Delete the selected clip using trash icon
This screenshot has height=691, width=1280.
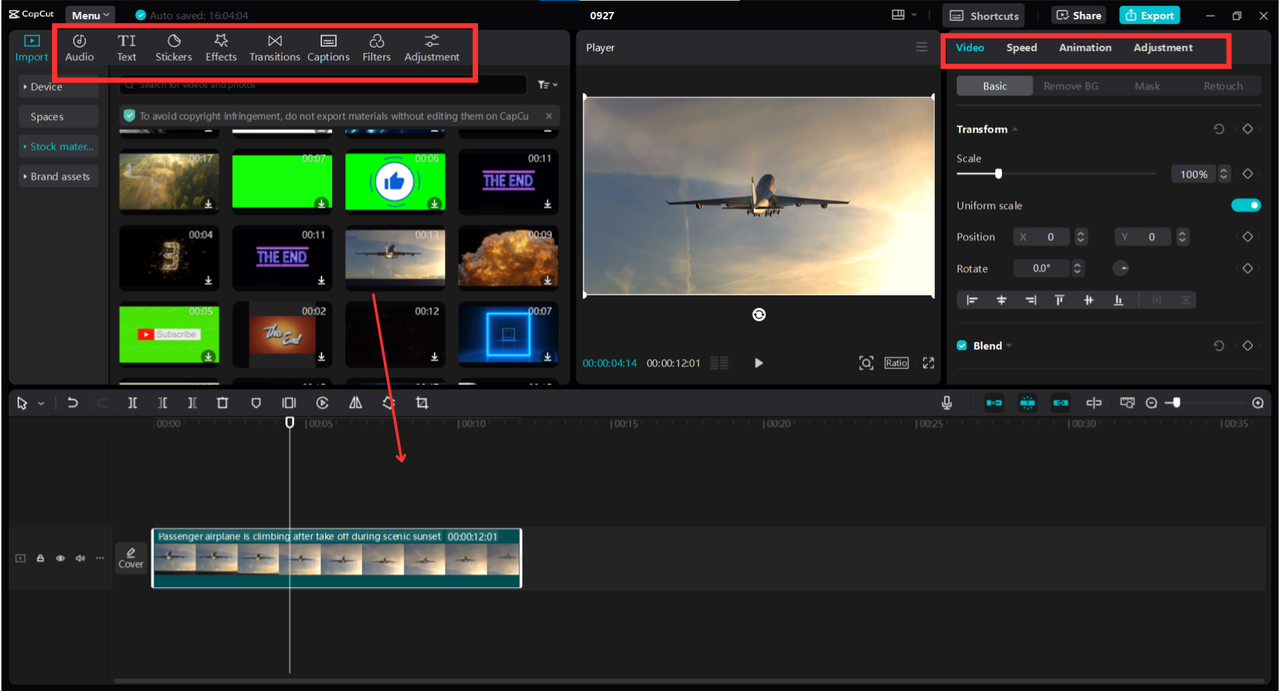[223, 403]
